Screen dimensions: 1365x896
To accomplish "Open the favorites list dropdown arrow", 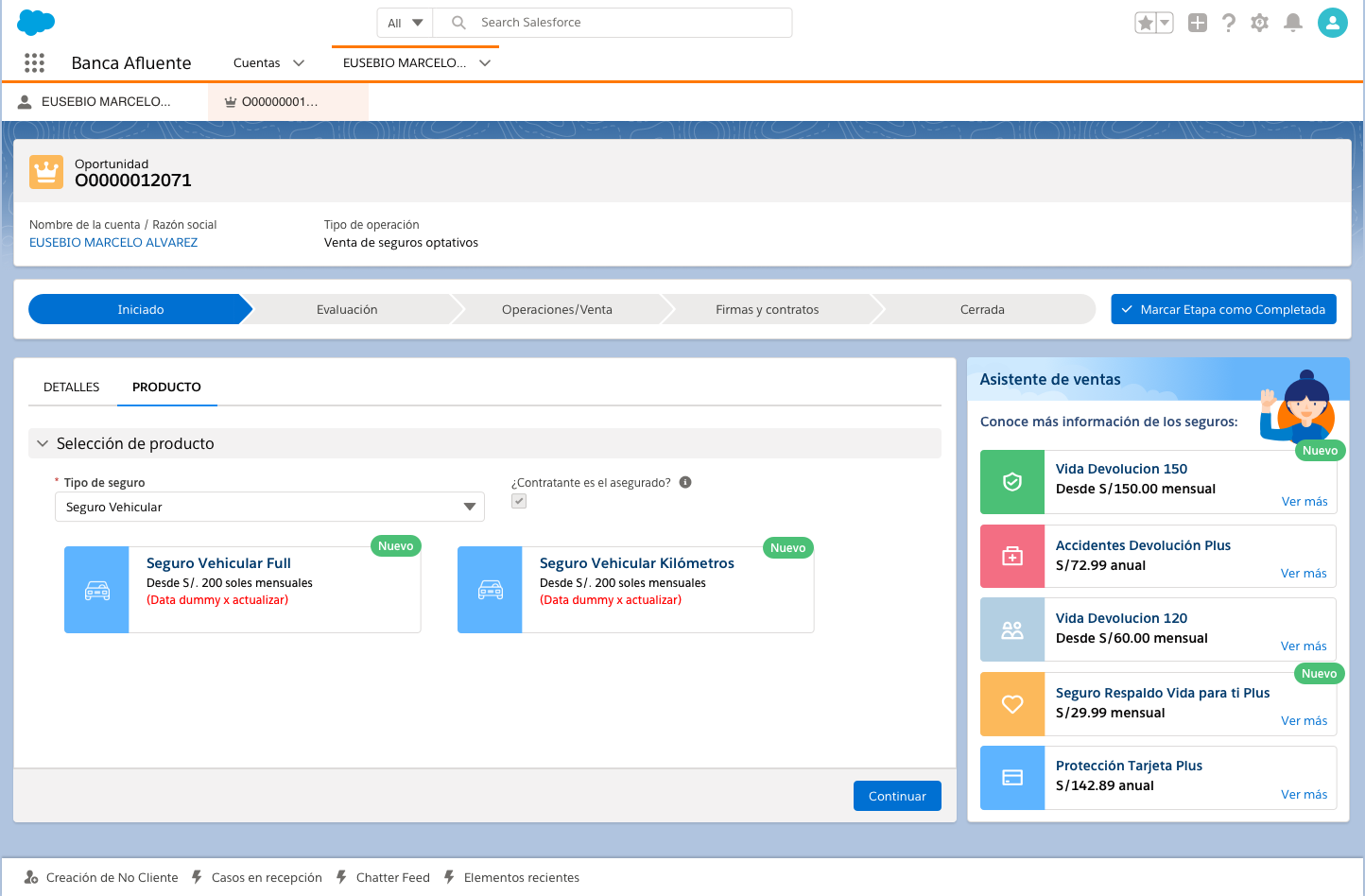I will (x=1165, y=23).
